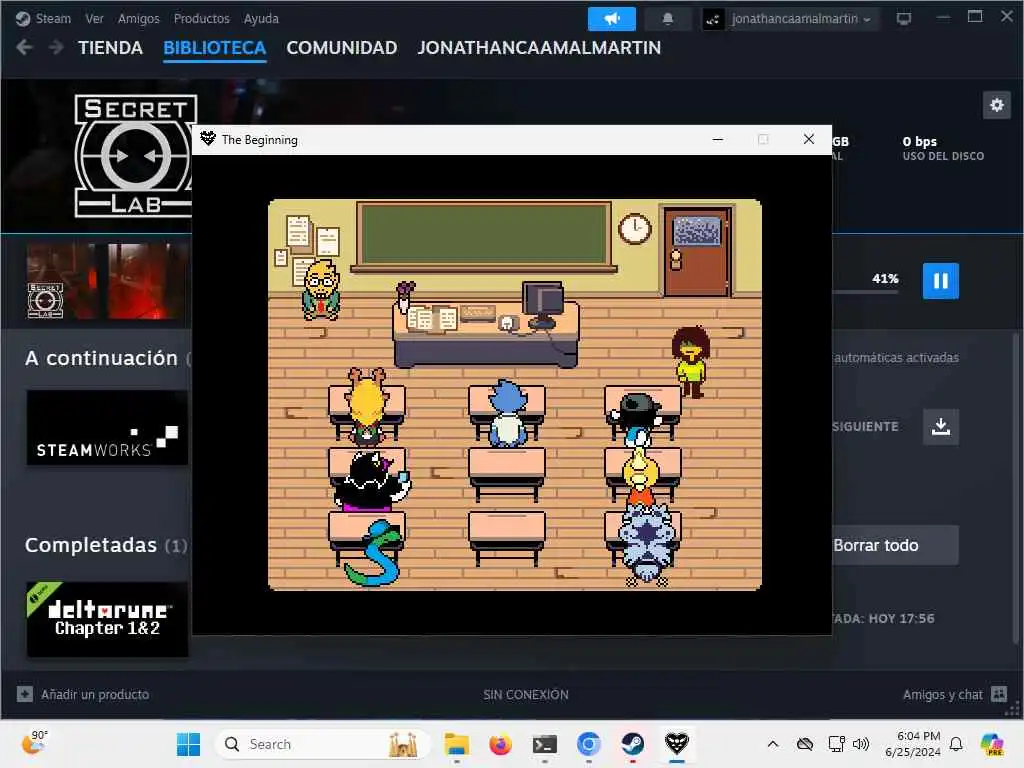Click the plus icon beside Añadir un producto
Screen dimensions: 1024x768
(25, 694)
